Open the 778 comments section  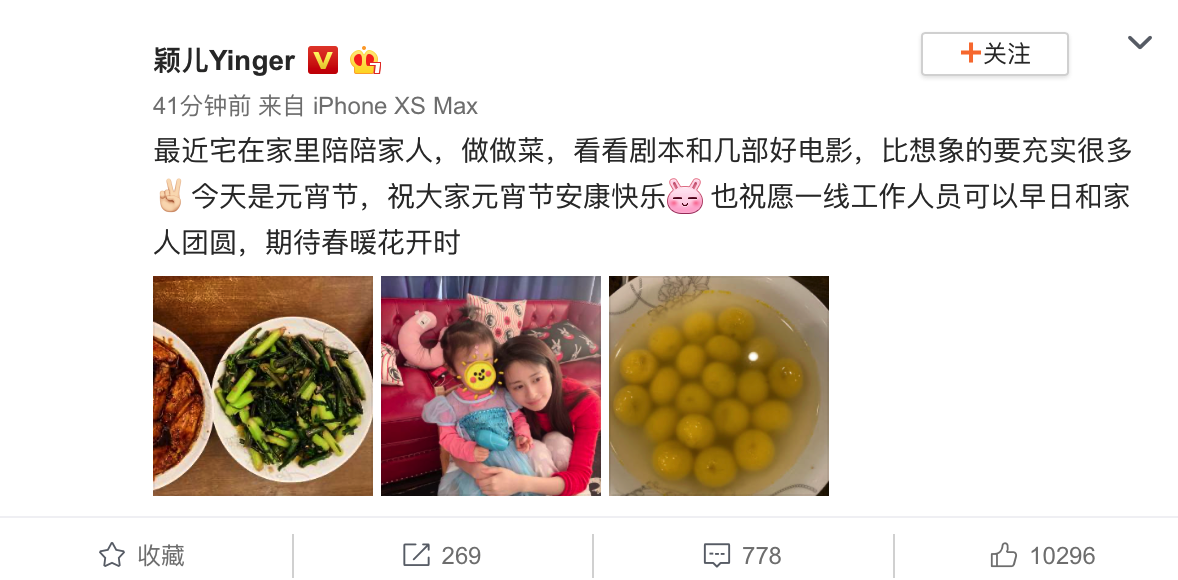[743, 556]
